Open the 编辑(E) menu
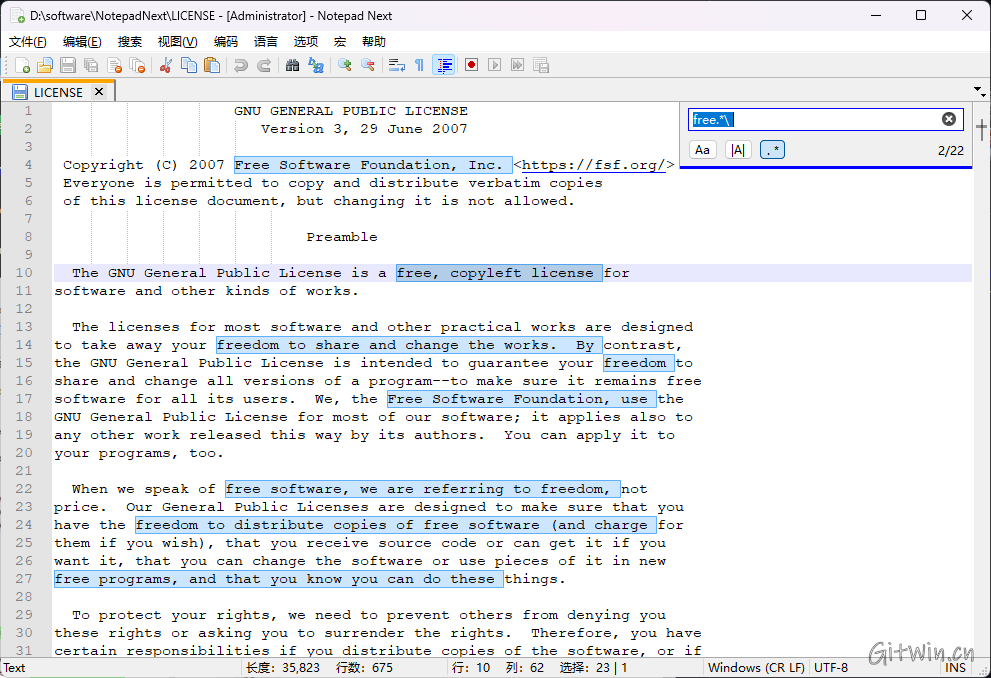The image size is (991, 678). click(x=82, y=42)
